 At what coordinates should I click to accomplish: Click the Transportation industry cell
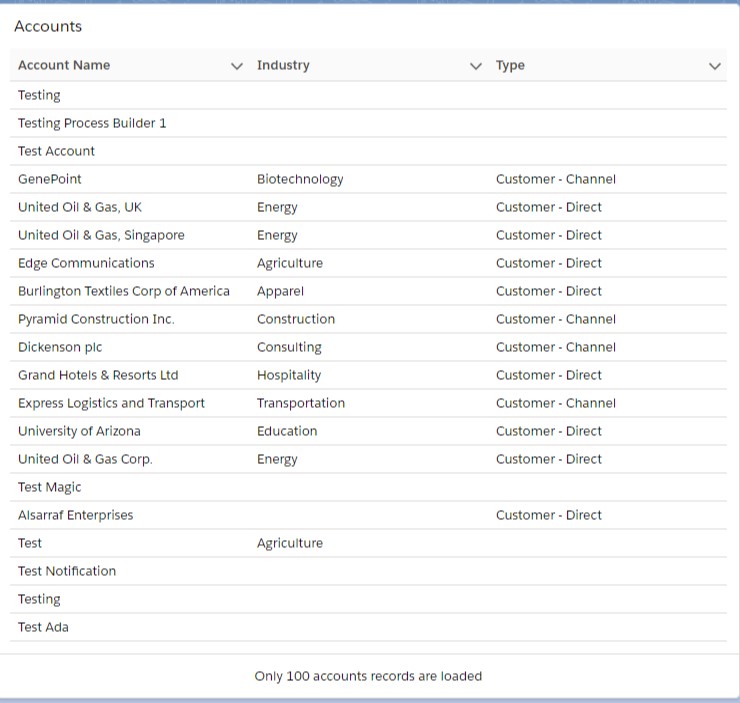click(x=301, y=403)
